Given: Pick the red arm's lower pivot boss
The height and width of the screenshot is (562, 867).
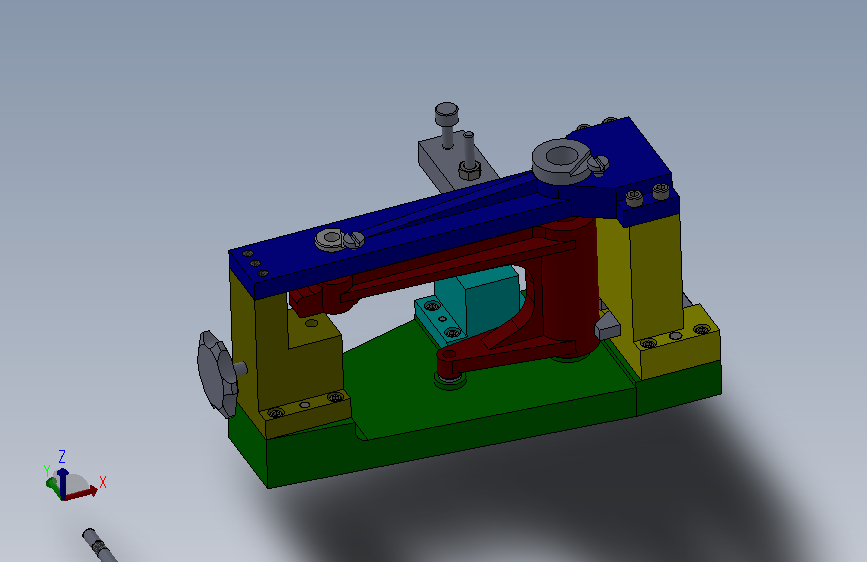Looking at the screenshot, I should tap(450, 362).
